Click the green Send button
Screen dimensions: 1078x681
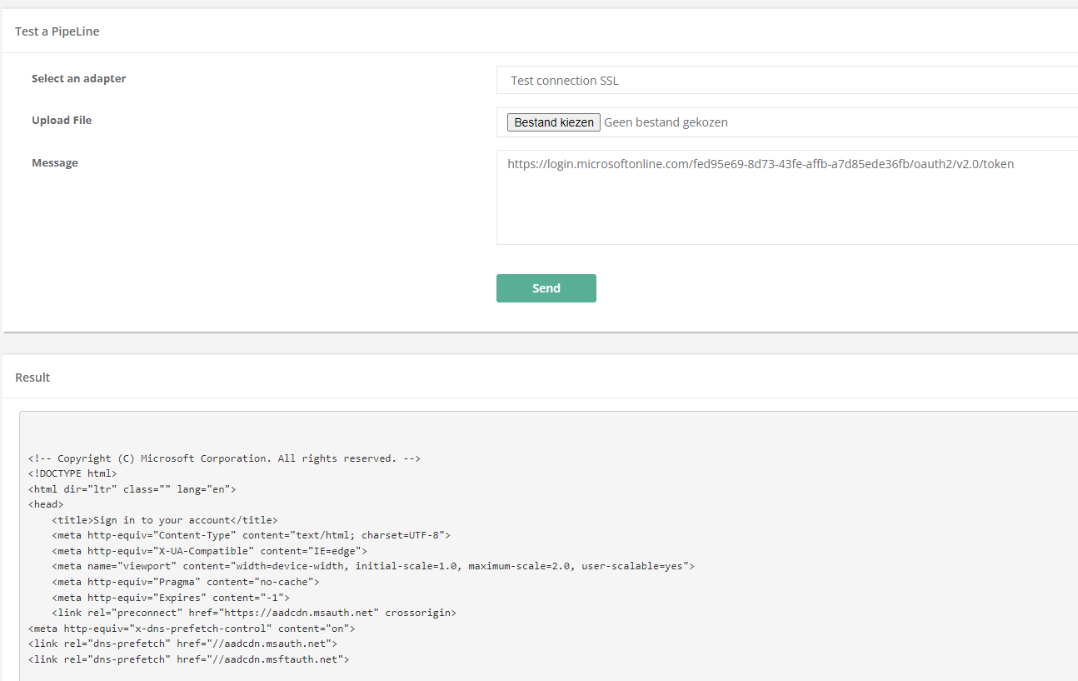click(x=546, y=288)
